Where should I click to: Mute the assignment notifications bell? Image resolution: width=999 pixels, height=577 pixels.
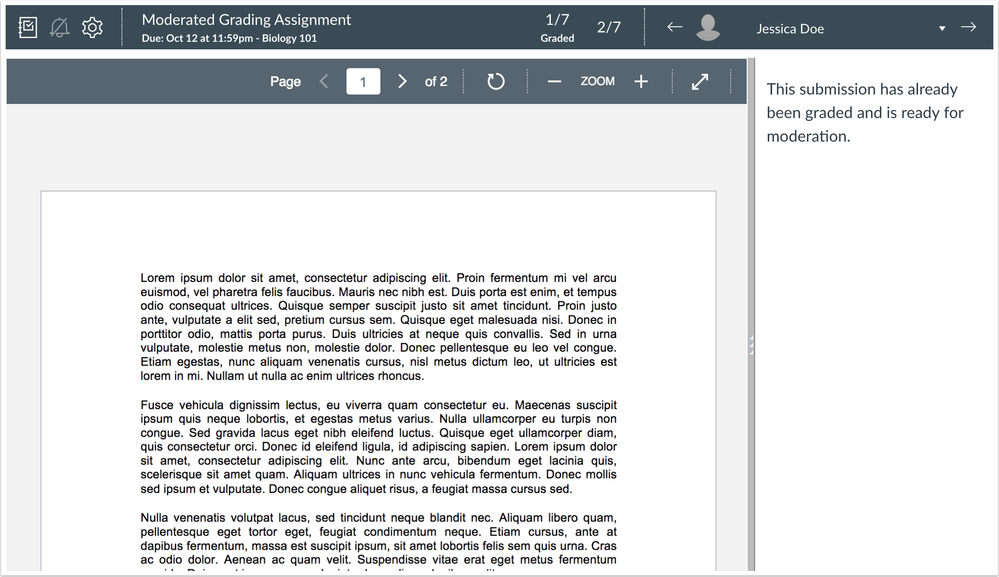point(60,27)
